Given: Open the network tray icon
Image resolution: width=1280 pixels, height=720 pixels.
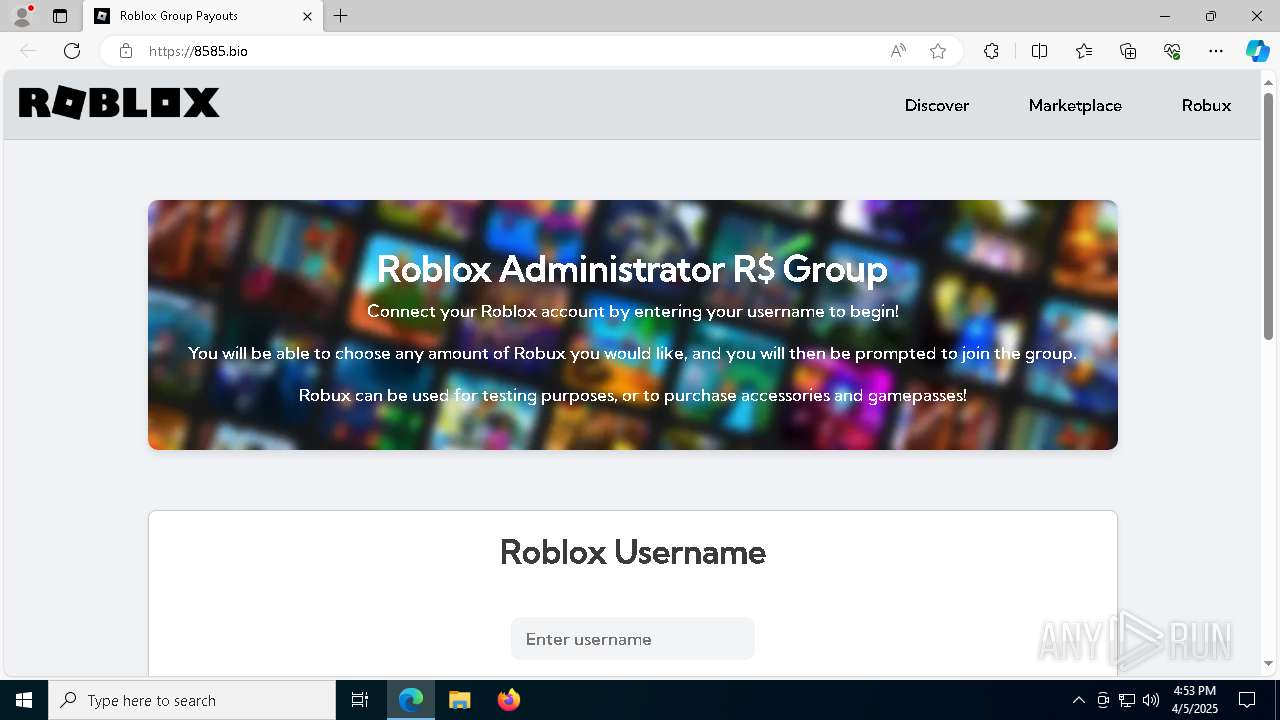Looking at the screenshot, I should point(1127,700).
